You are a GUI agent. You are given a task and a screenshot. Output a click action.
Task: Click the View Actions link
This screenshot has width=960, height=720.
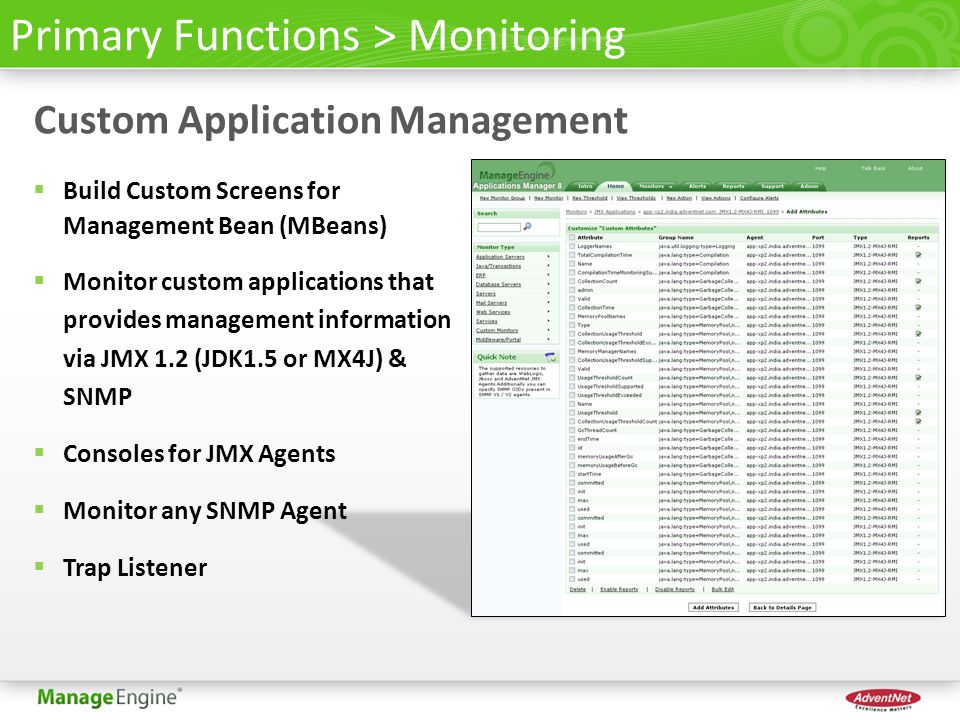click(x=716, y=198)
